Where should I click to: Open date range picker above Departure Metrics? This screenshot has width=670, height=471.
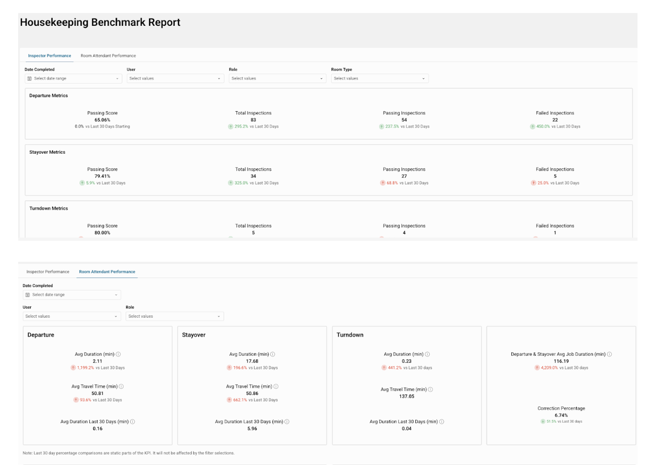coord(73,78)
